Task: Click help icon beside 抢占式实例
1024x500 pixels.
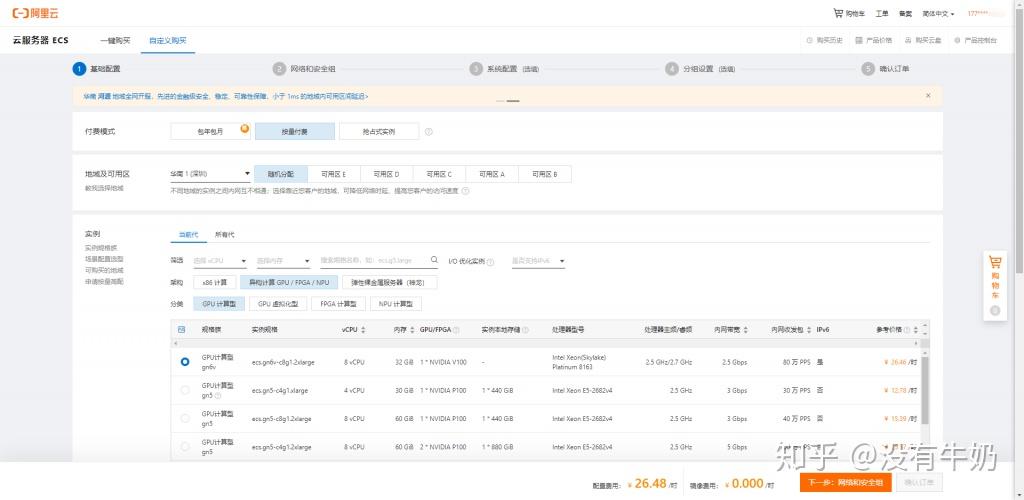Action: point(428,132)
